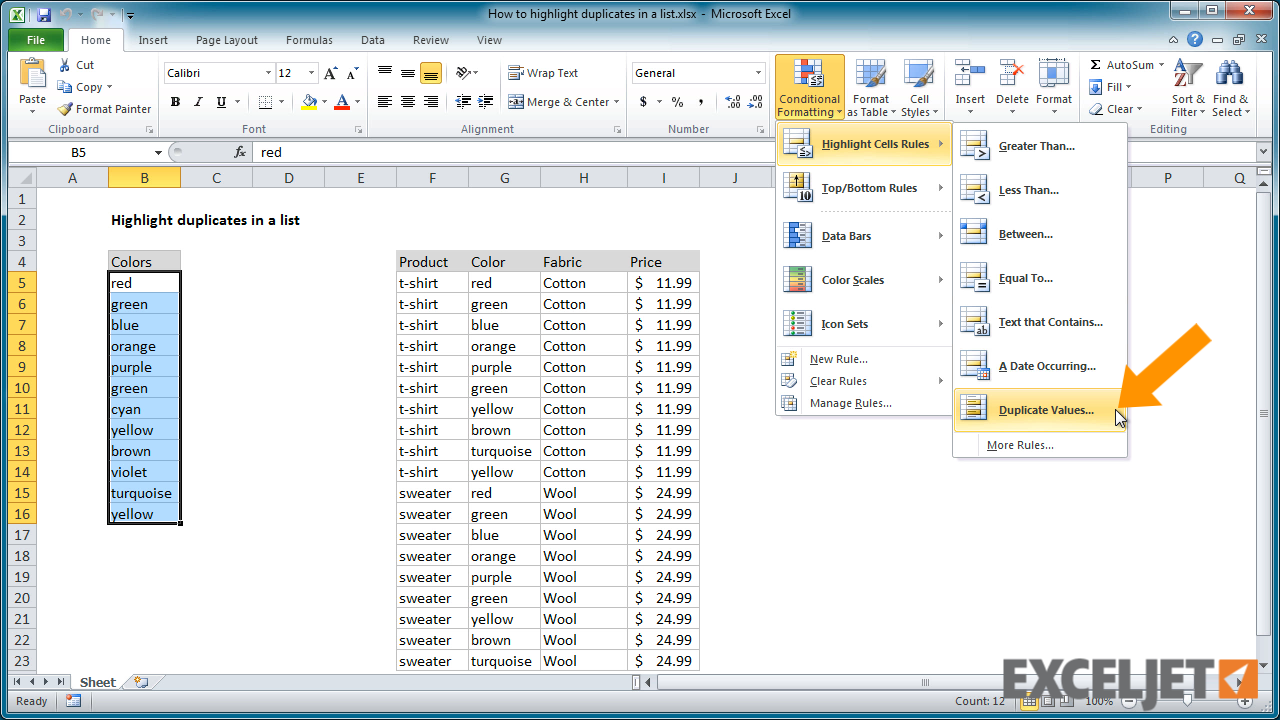Click Decrease Decimal icon
The height and width of the screenshot is (720, 1280).
click(756, 102)
